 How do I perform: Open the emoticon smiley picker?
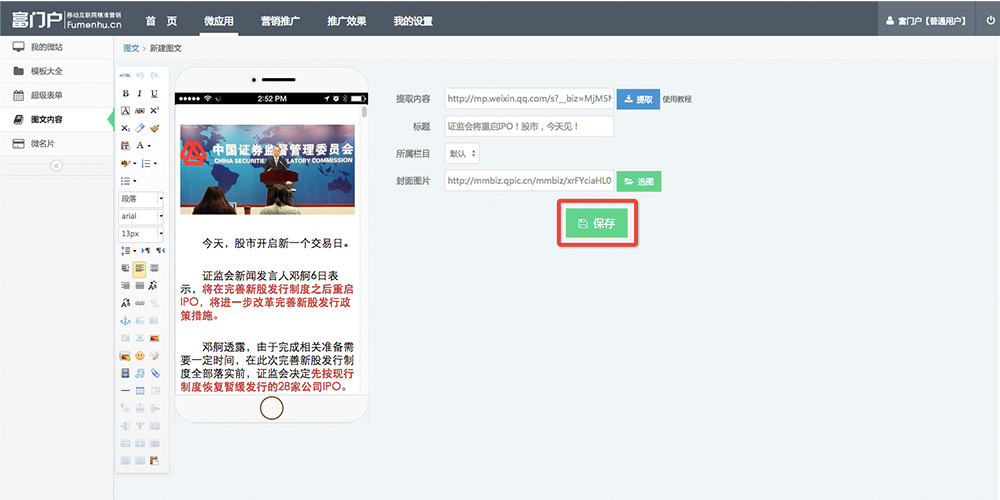[x=140, y=355]
